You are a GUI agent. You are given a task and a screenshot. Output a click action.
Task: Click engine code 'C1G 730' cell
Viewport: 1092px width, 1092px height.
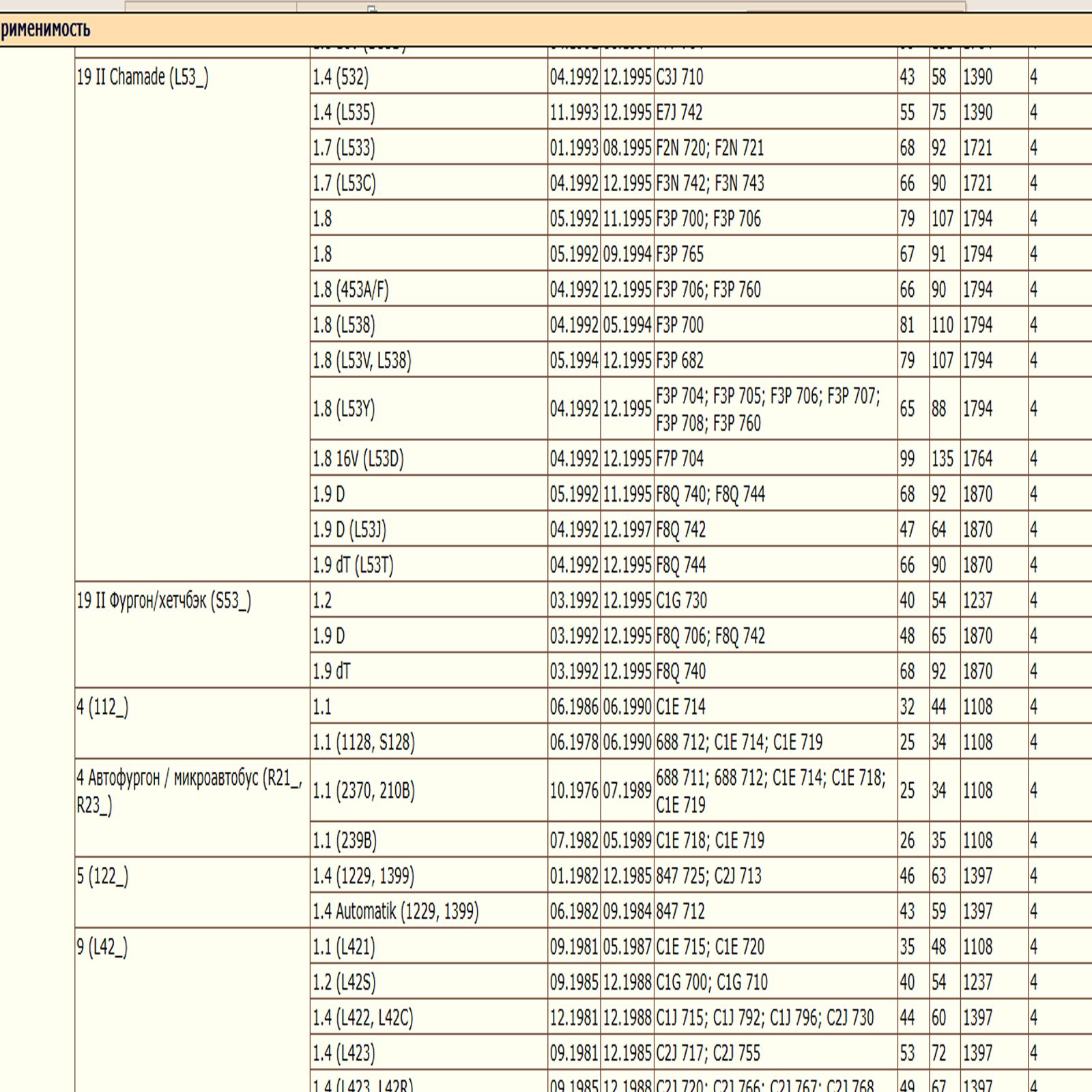pyautogui.click(x=681, y=601)
